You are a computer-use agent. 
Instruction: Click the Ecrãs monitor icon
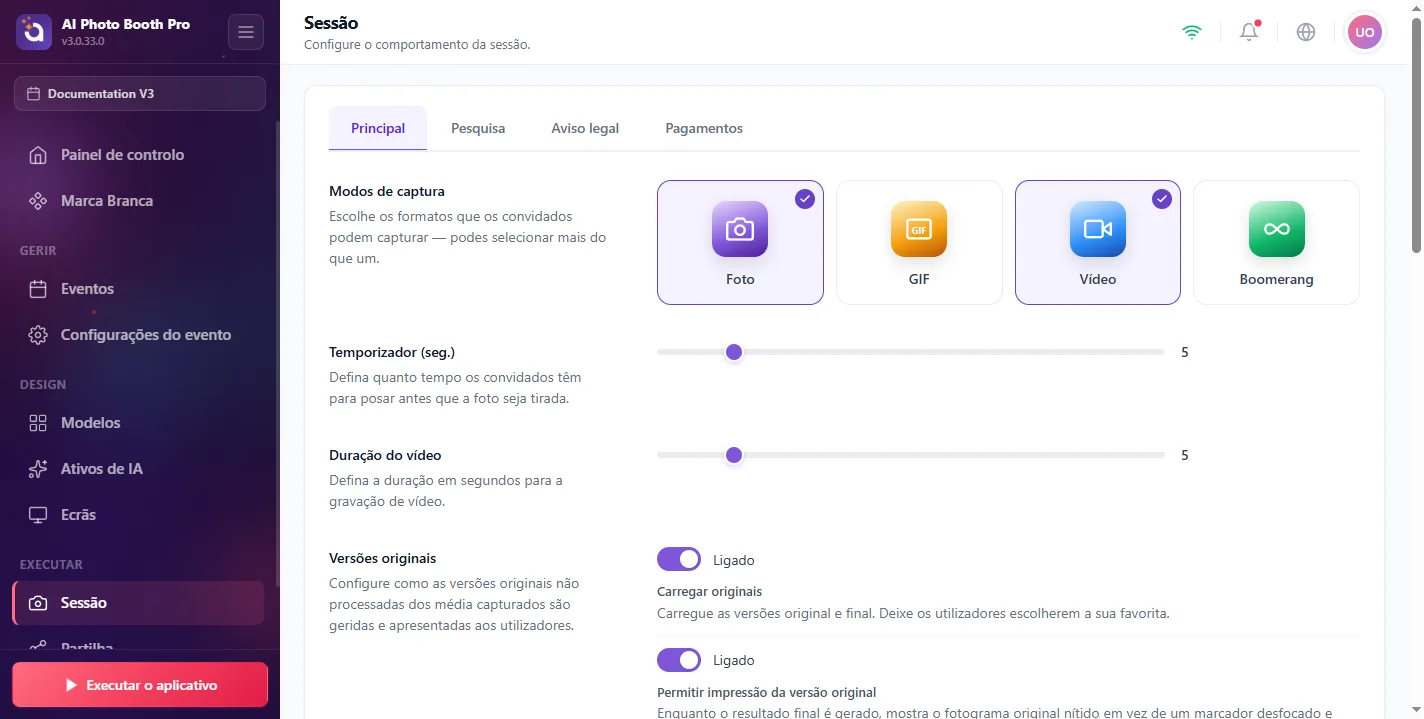[38, 515]
